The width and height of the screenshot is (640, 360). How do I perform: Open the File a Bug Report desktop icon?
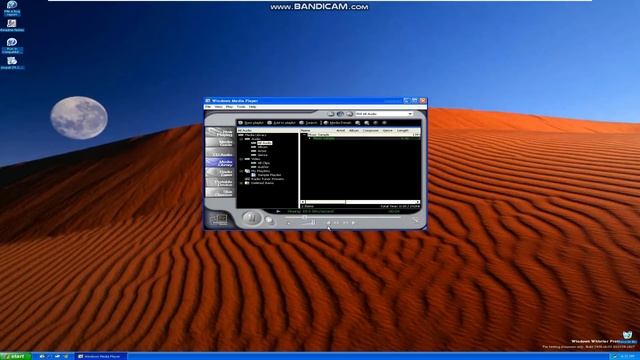pos(12,9)
